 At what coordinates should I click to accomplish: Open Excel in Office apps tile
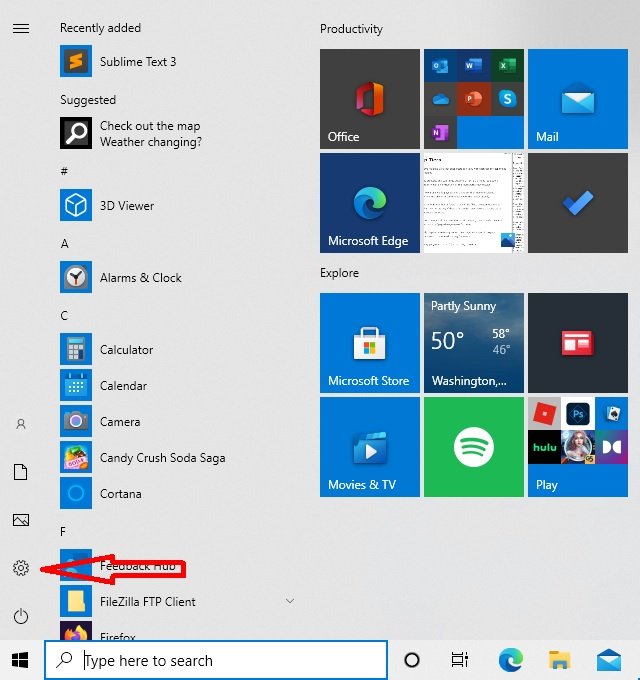pos(507,65)
